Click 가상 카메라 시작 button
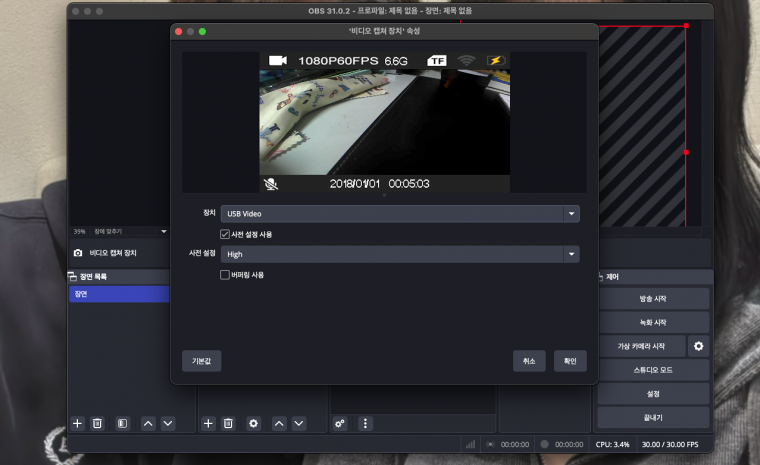The height and width of the screenshot is (465, 760). click(x=642, y=346)
